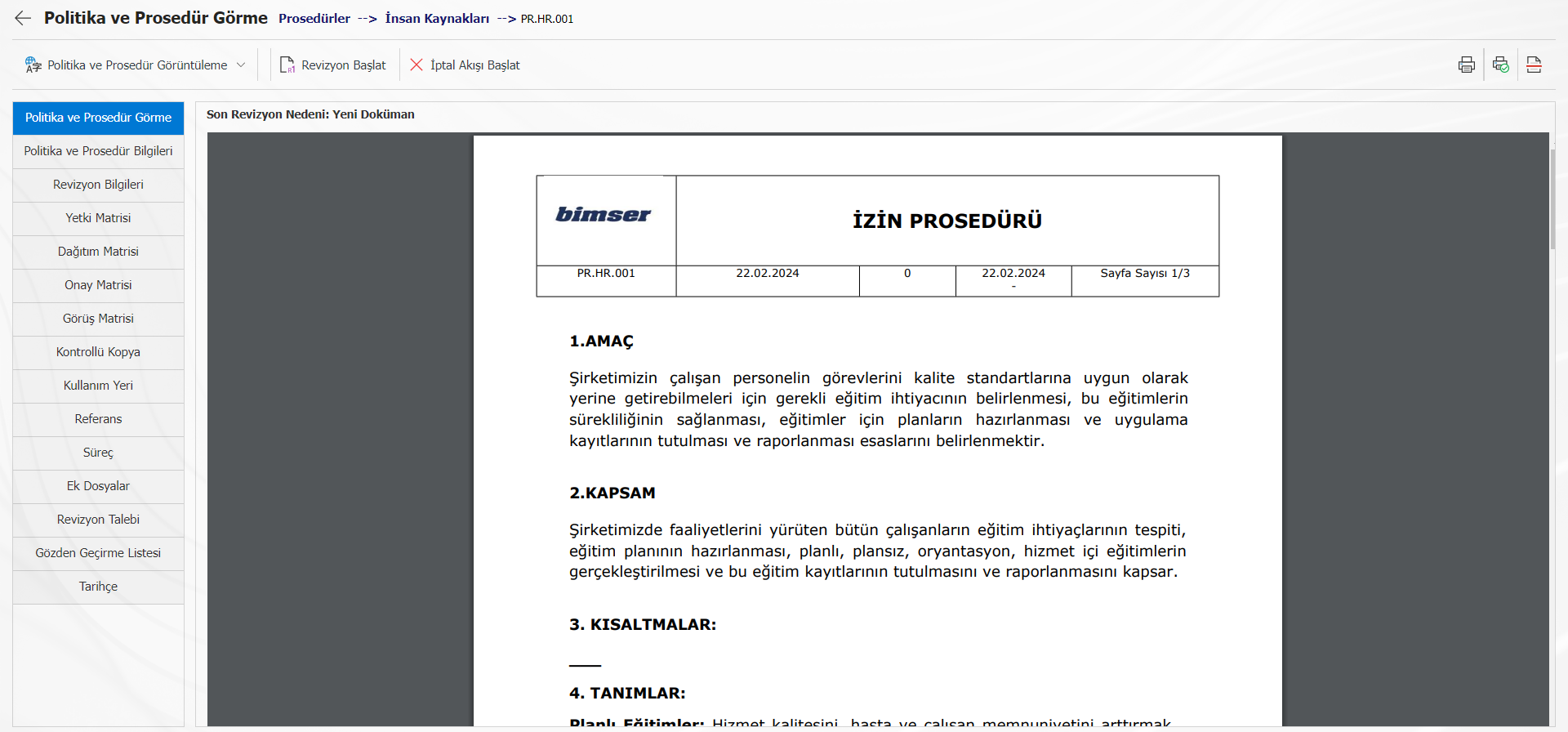This screenshot has width=1568, height=732.
Task: Click the 4. TANIMLAR: heading
Action: (627, 693)
